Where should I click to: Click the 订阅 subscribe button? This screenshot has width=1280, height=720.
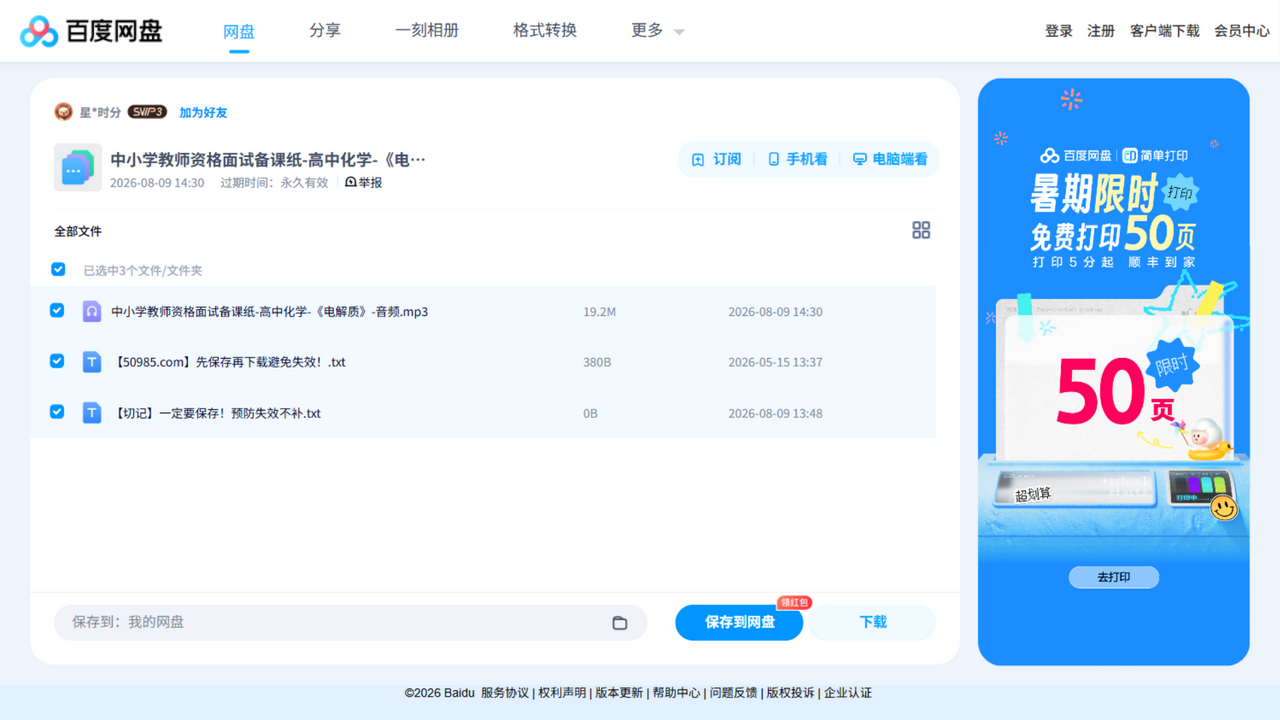tap(717, 159)
